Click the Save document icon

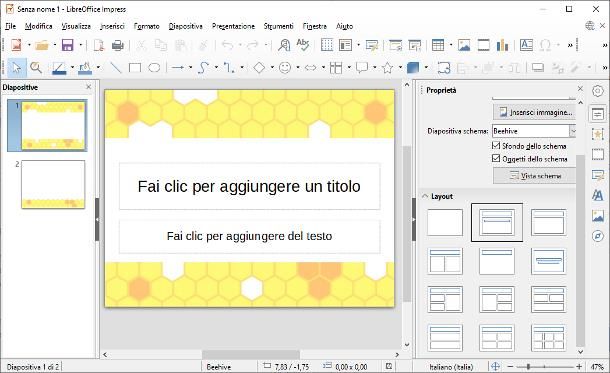68,45
